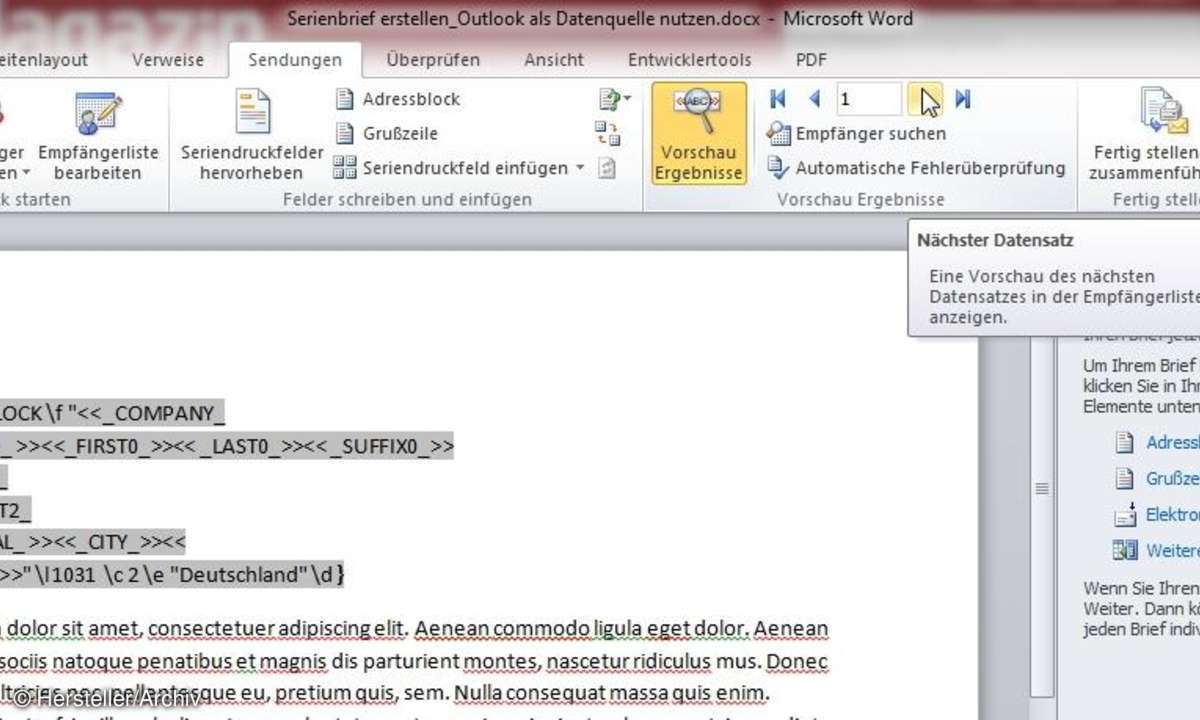Image resolution: width=1200 pixels, height=720 pixels.
Task: Open Fertig stellen und zusammenführen
Action: 1146,135
